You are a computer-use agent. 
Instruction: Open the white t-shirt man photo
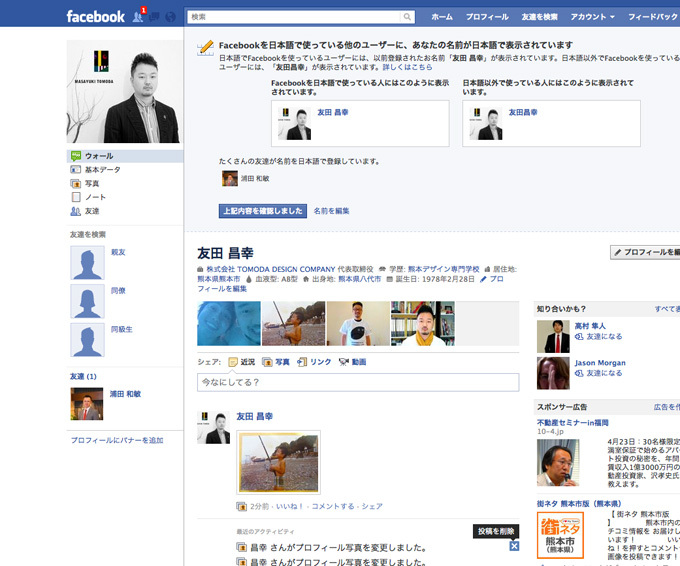[358, 324]
